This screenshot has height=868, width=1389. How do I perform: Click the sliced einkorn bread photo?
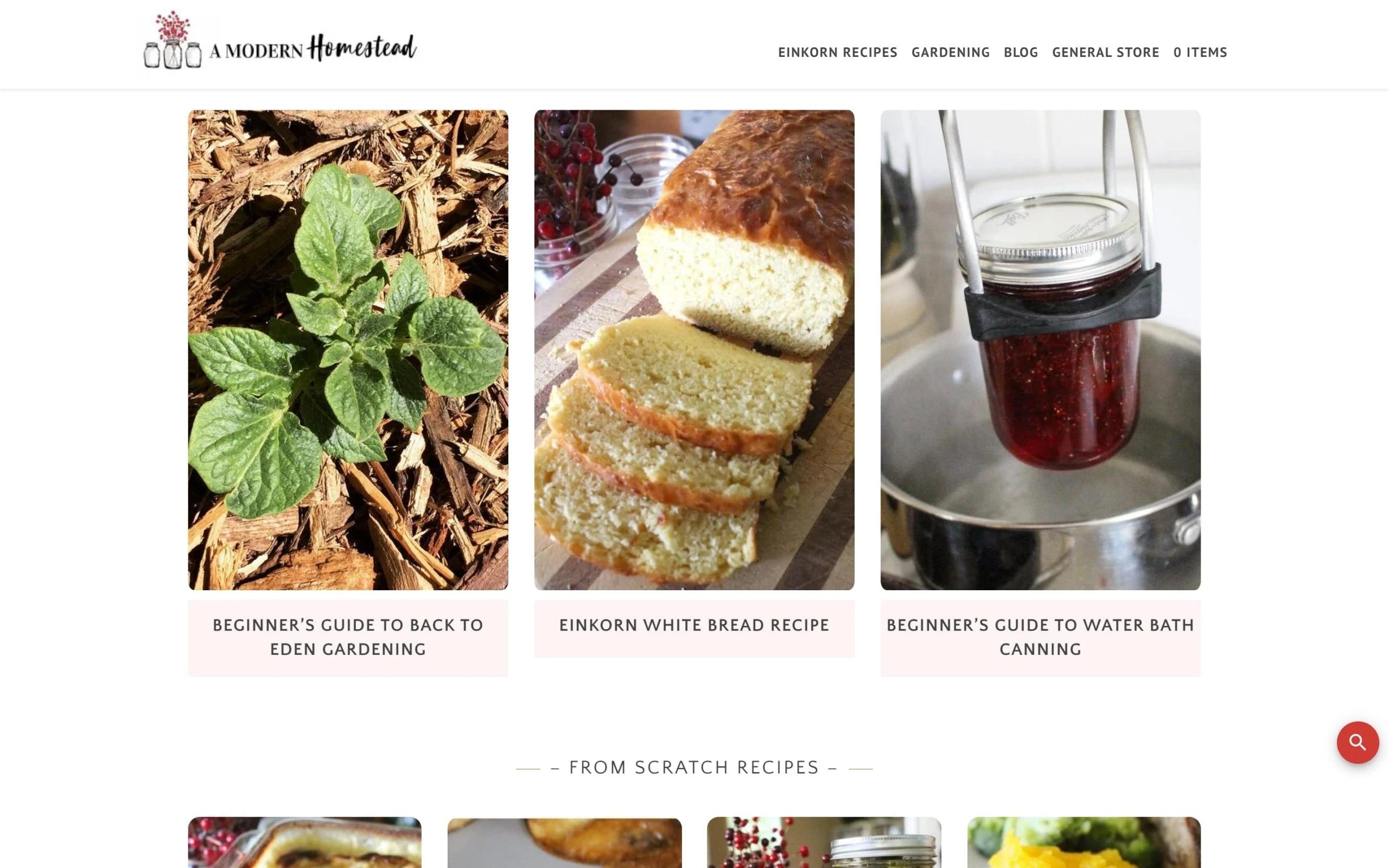click(x=694, y=350)
